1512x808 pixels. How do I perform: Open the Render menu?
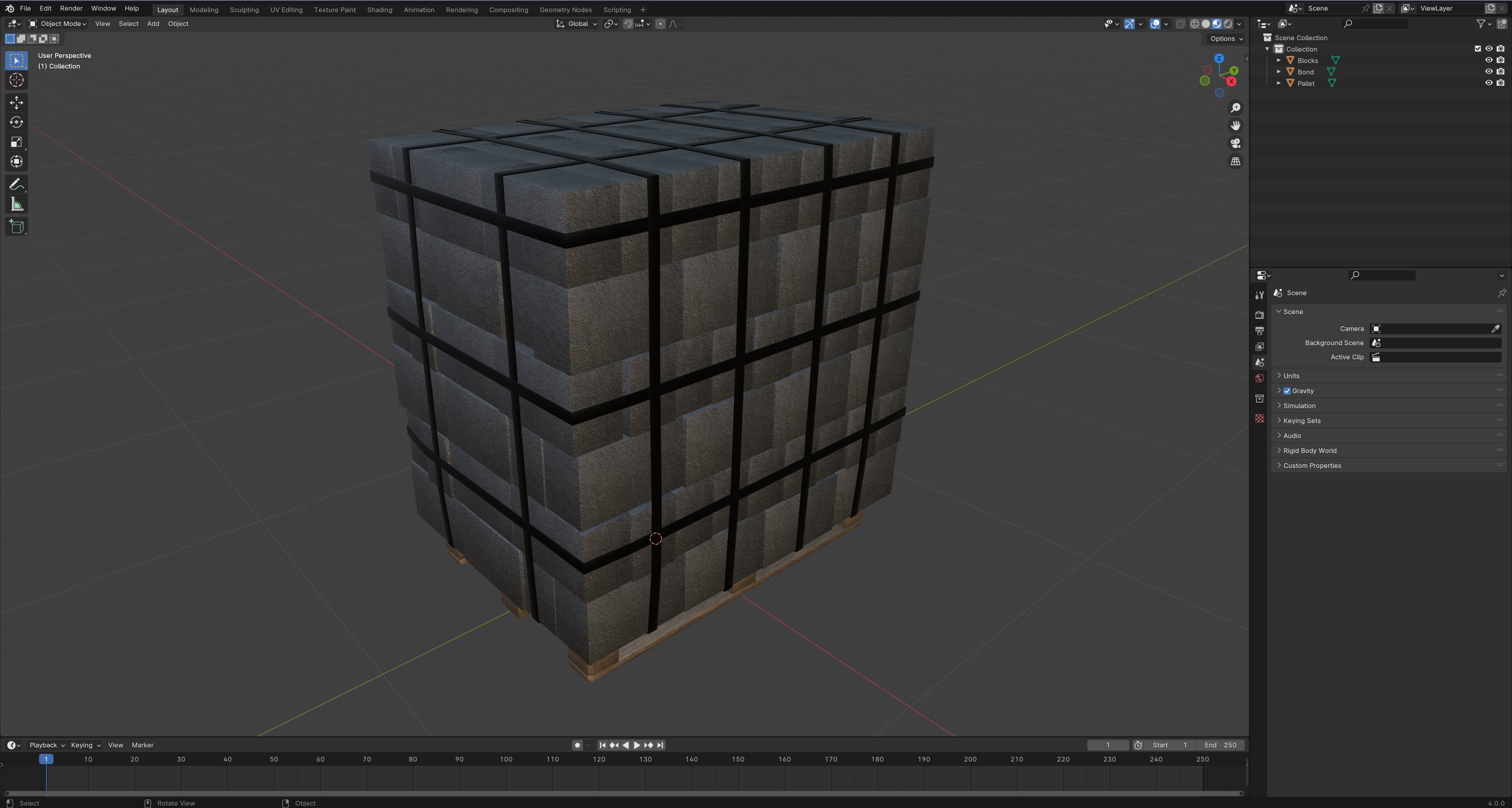[71, 8]
